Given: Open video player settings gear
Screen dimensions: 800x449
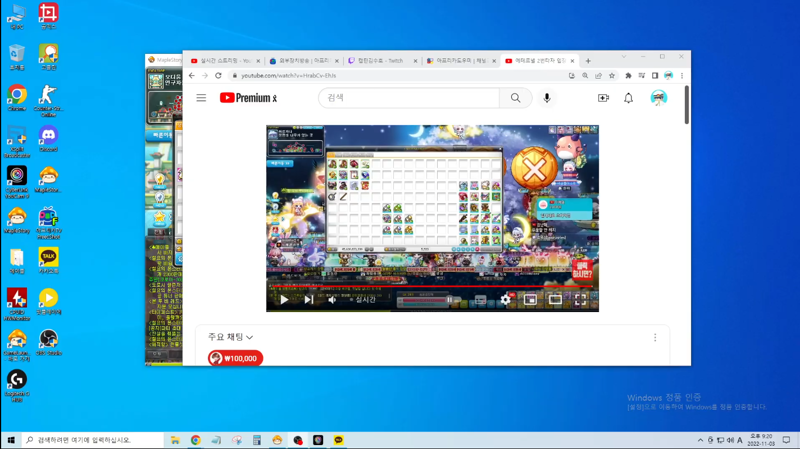Looking at the screenshot, I should tap(505, 300).
